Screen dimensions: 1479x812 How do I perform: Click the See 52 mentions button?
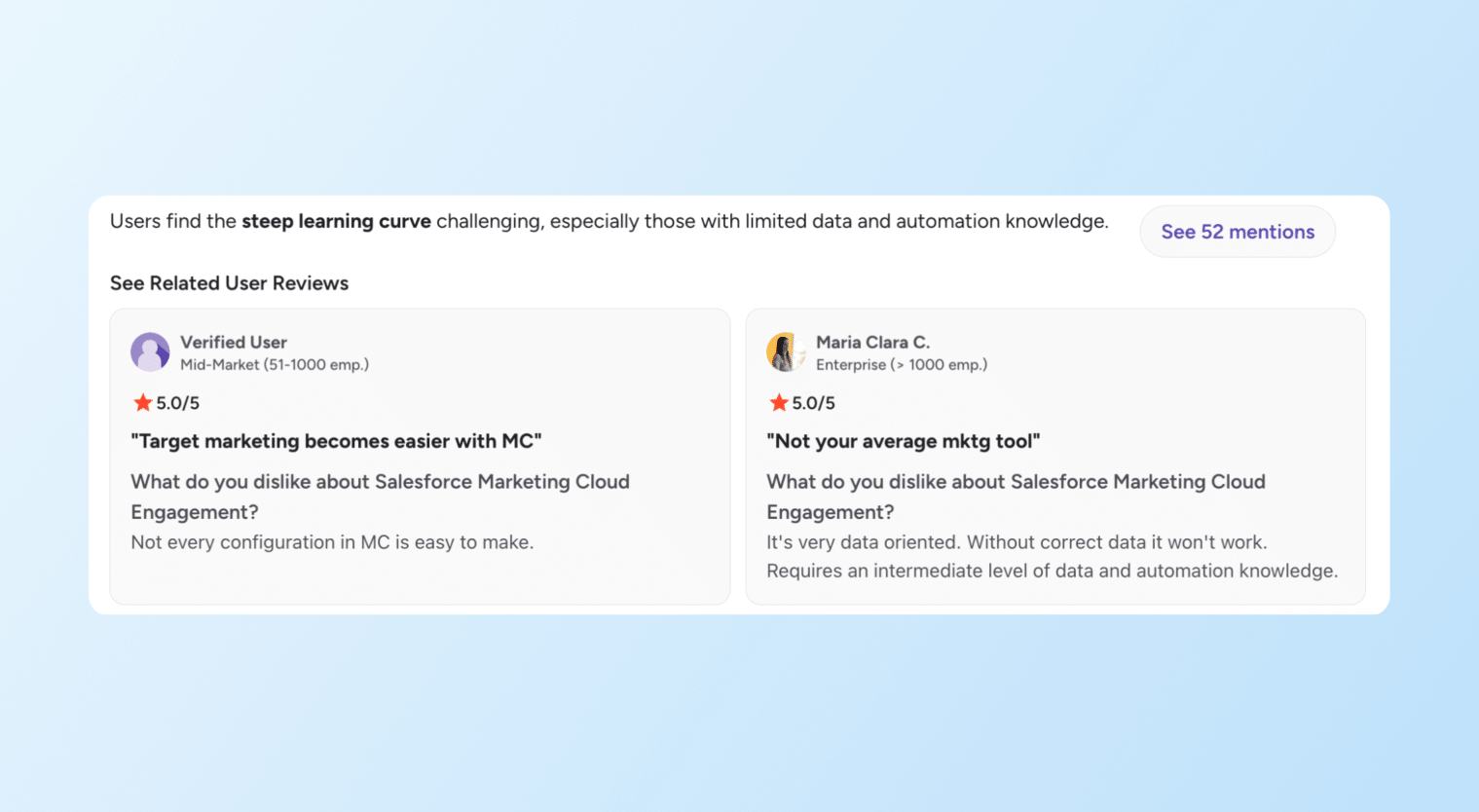[1237, 232]
